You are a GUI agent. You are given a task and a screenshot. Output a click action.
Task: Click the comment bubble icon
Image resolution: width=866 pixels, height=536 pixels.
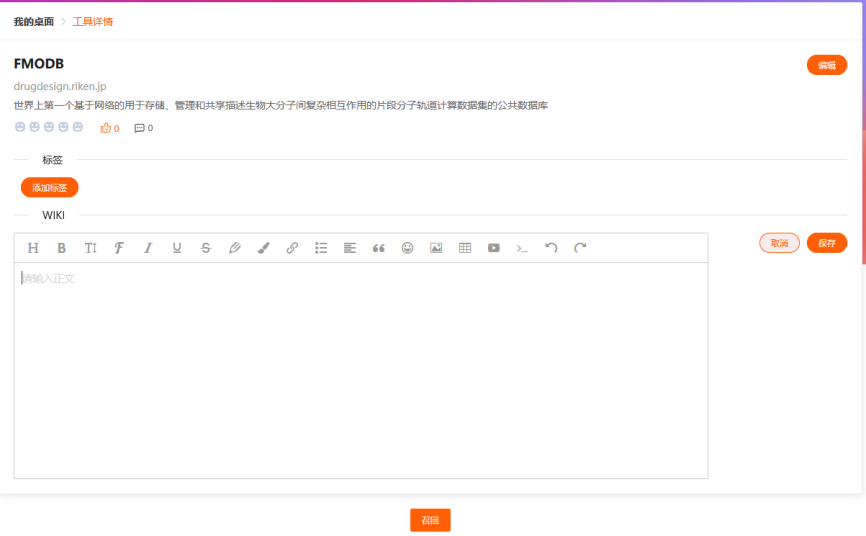point(139,128)
